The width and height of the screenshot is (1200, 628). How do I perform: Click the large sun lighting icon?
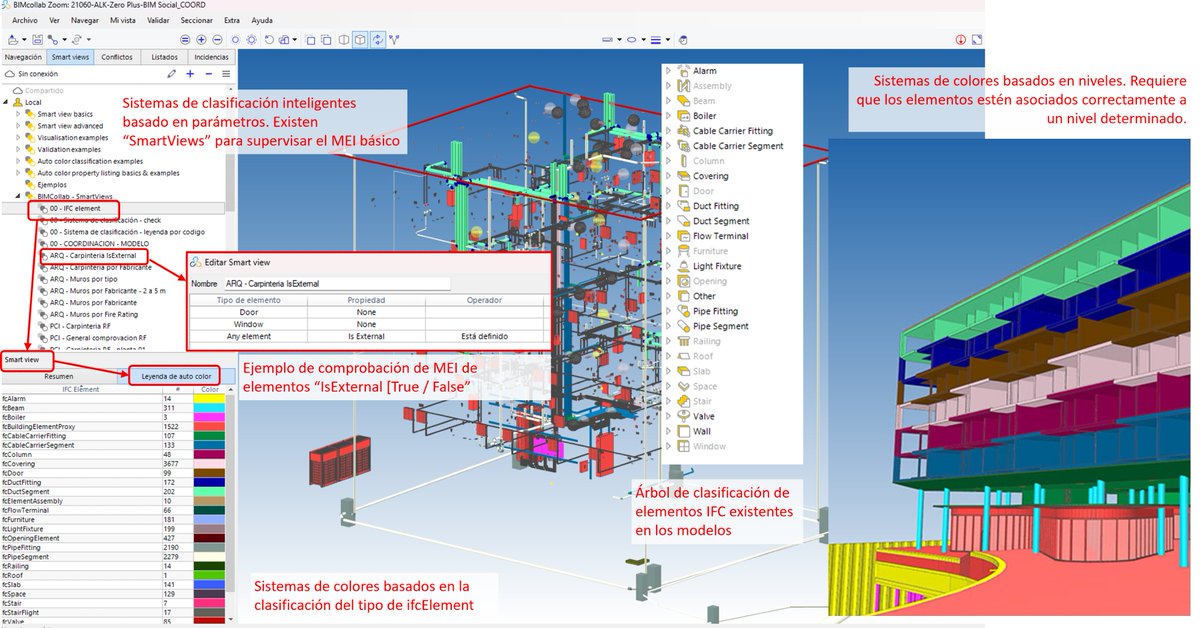[251, 40]
